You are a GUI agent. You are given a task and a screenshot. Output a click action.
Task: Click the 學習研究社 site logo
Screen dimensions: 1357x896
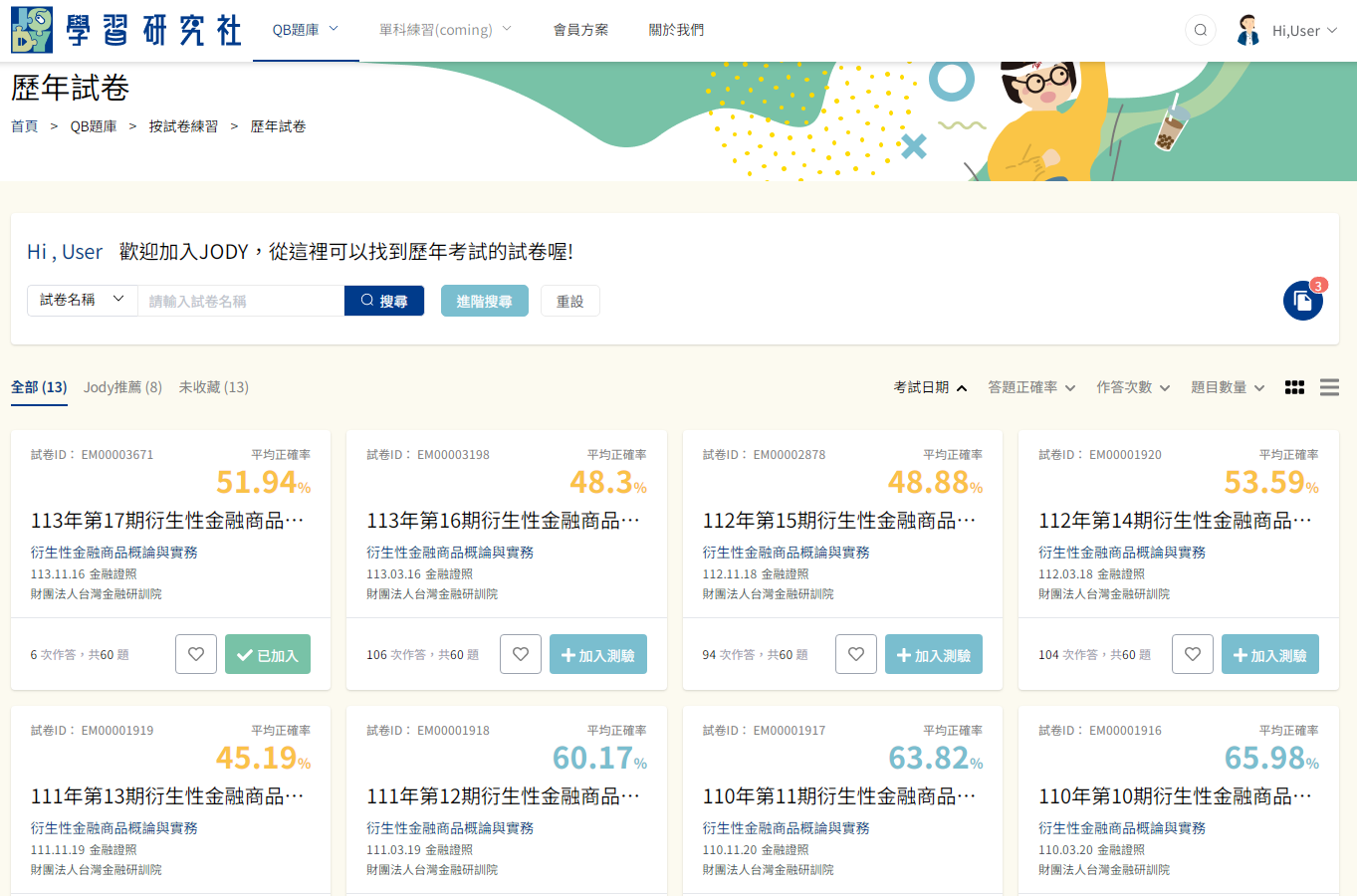(126, 30)
